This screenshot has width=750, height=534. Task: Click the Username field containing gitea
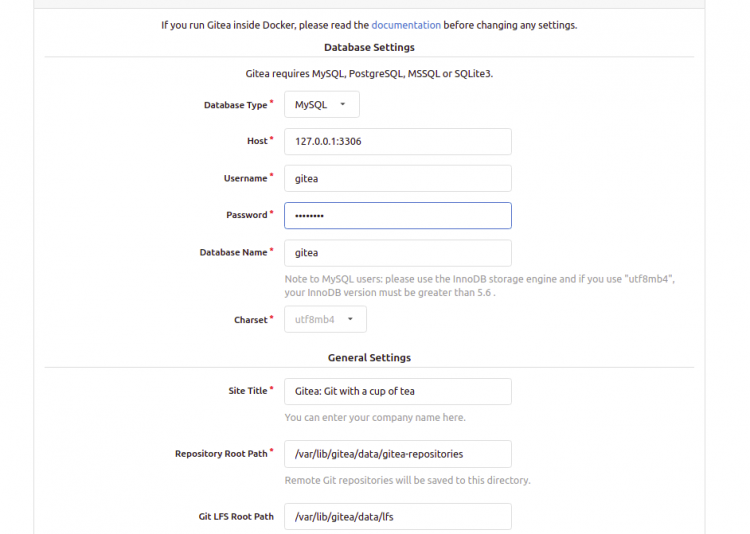(x=397, y=178)
